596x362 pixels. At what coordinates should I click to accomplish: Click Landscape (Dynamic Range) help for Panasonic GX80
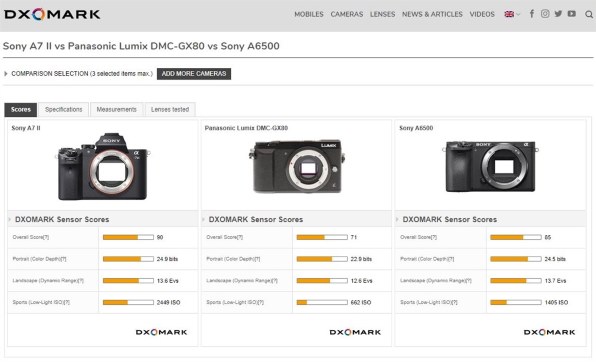coord(274,281)
